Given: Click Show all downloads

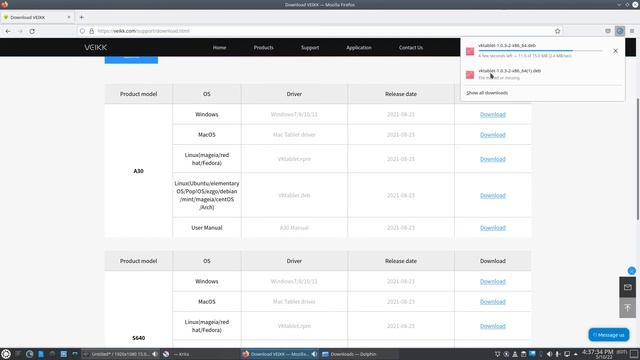Looking at the screenshot, I should (487, 93).
